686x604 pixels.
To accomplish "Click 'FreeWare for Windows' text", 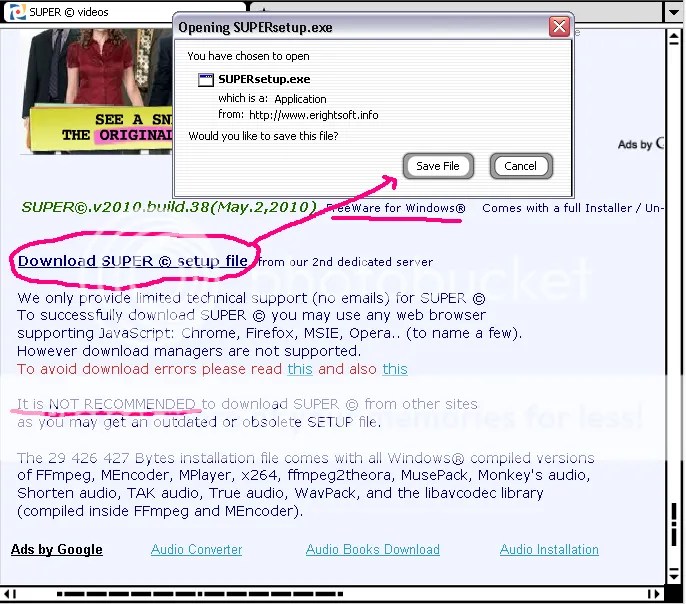I will pos(396,208).
